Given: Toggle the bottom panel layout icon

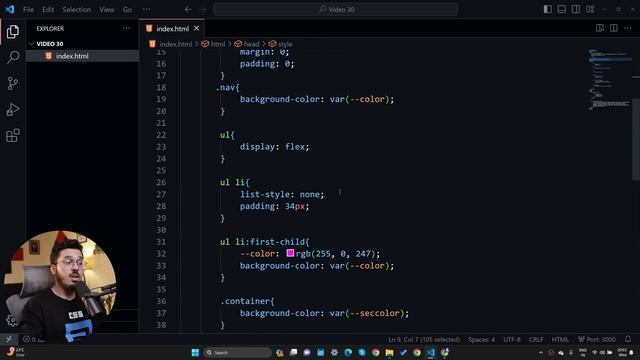Looking at the screenshot, I should (562, 9).
